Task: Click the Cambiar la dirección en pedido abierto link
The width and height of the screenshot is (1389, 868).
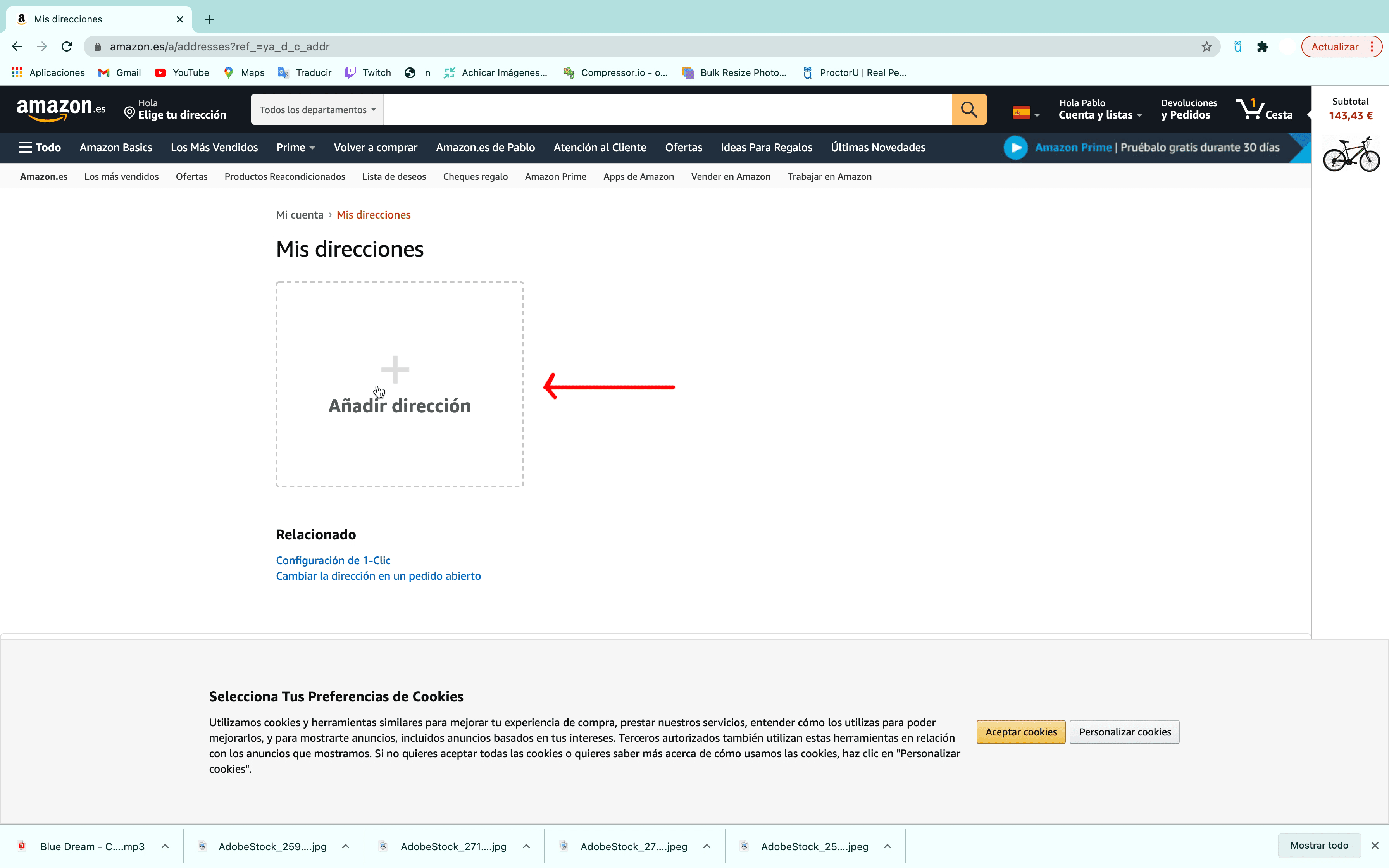Action: coord(378,576)
